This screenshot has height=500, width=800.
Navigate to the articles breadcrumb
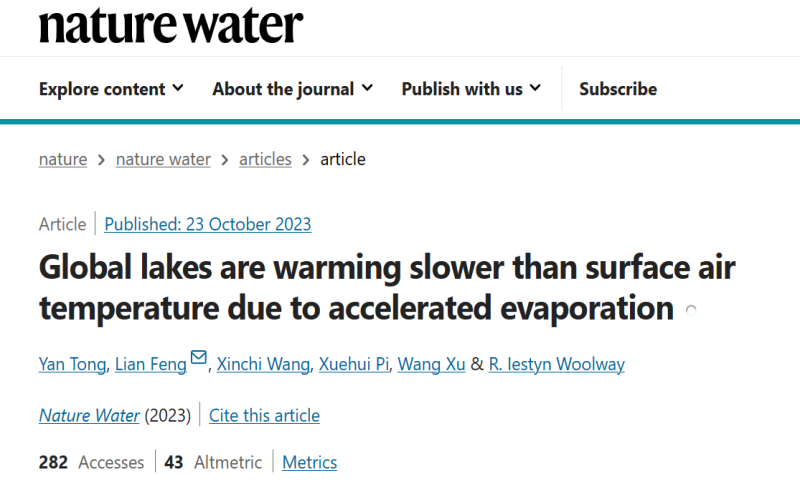pyautogui.click(x=265, y=159)
